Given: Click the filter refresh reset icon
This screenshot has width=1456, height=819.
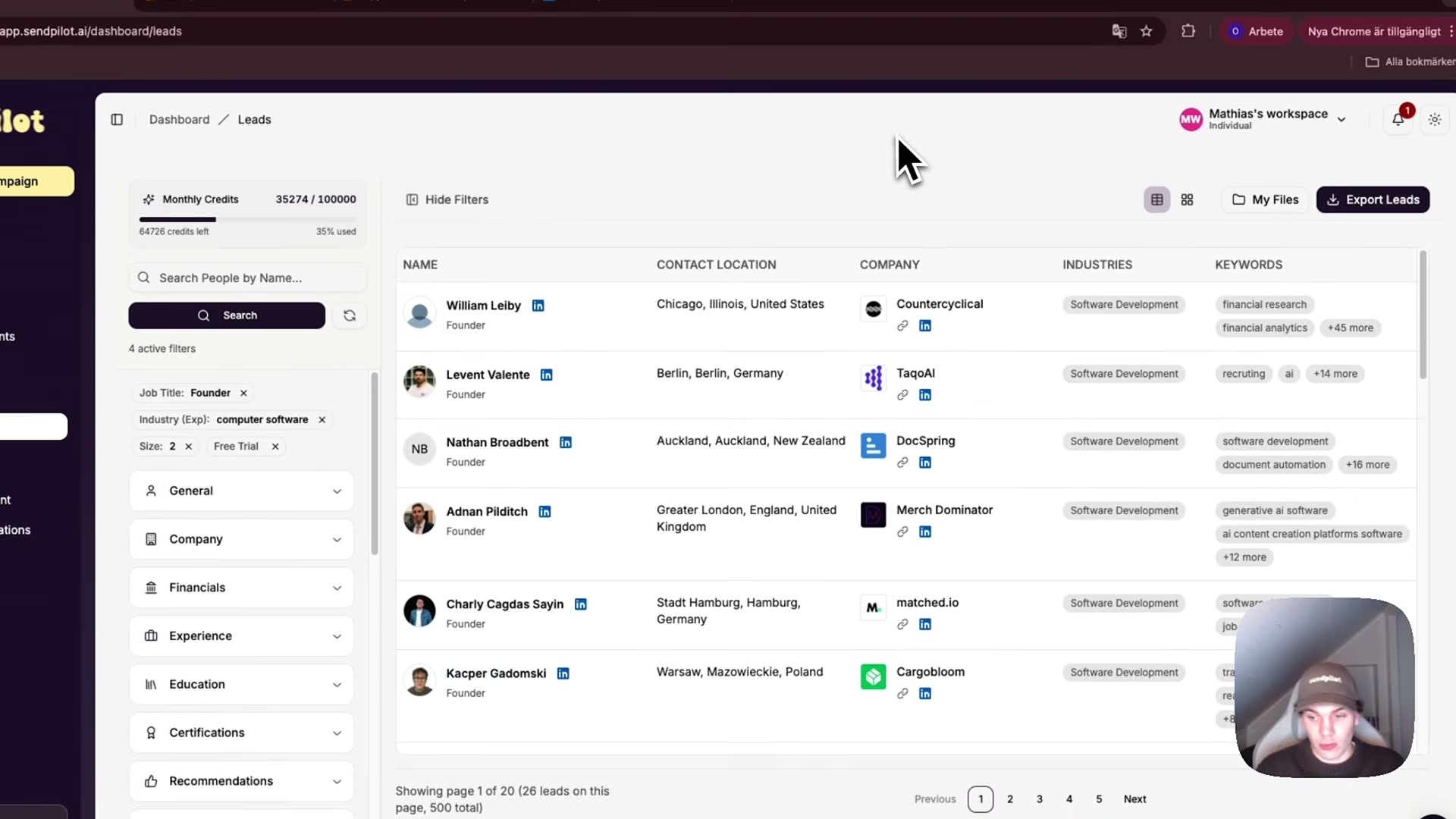Looking at the screenshot, I should click(350, 315).
